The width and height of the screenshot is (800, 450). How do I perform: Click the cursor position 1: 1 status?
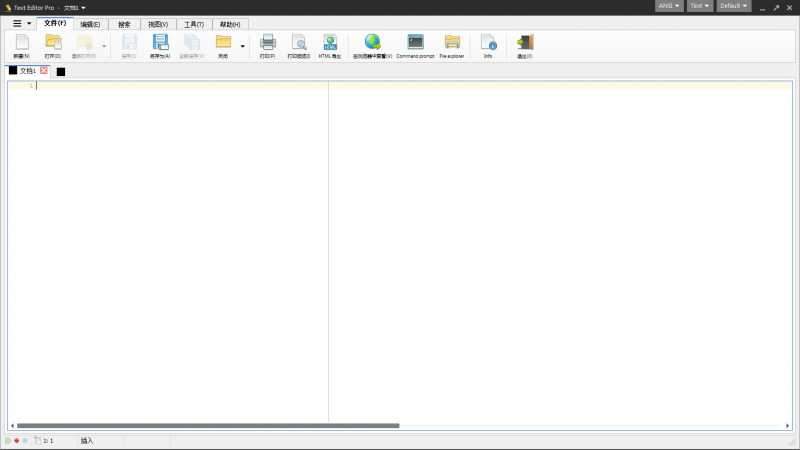click(x=48, y=441)
